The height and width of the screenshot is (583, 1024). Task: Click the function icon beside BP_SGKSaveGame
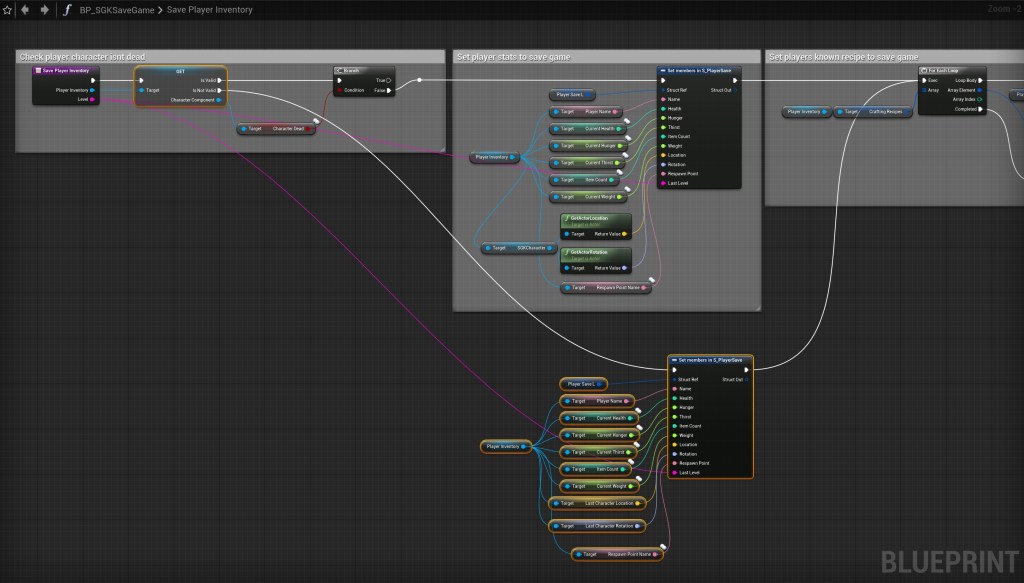[67, 10]
